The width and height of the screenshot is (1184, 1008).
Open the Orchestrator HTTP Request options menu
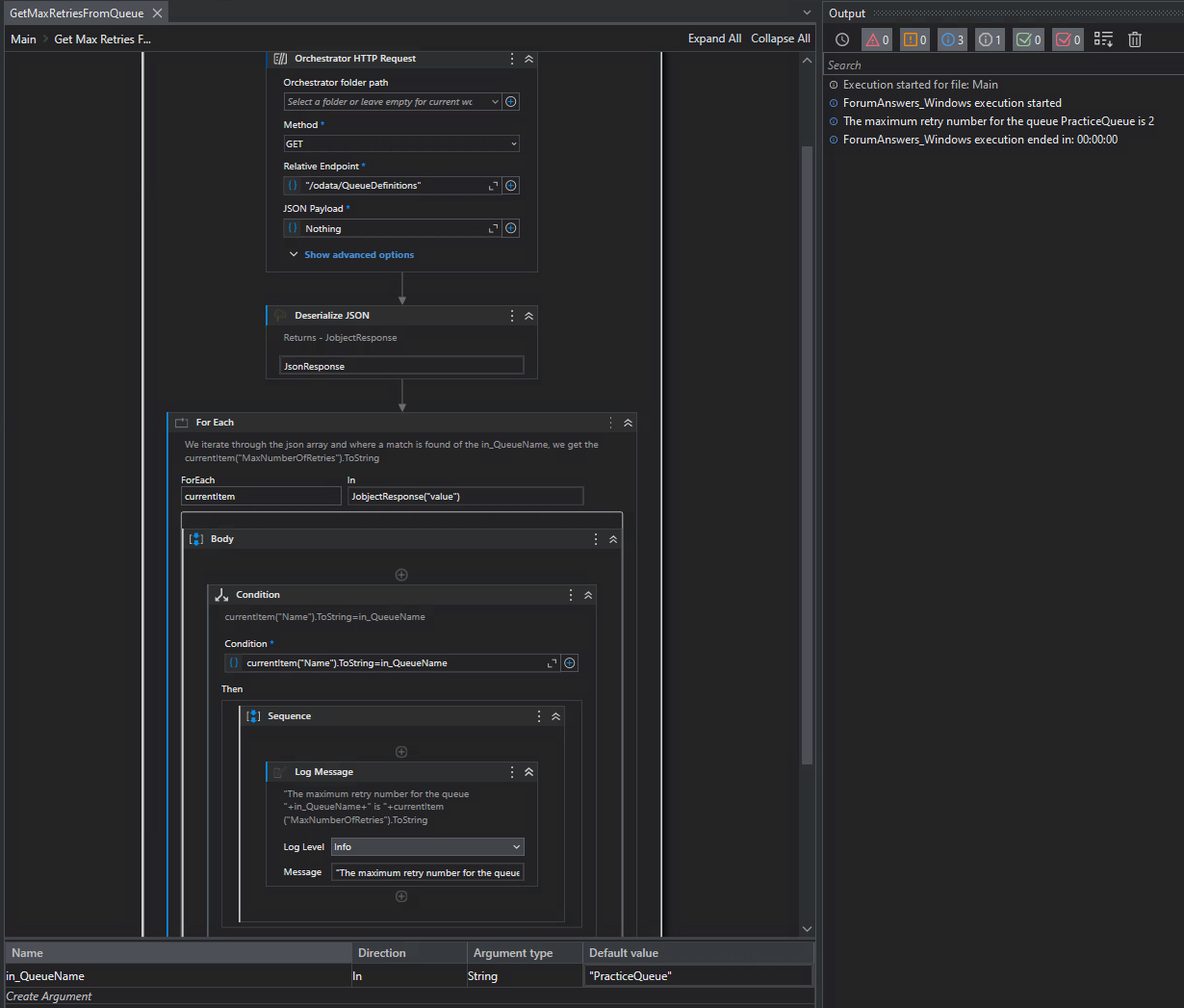click(511, 59)
